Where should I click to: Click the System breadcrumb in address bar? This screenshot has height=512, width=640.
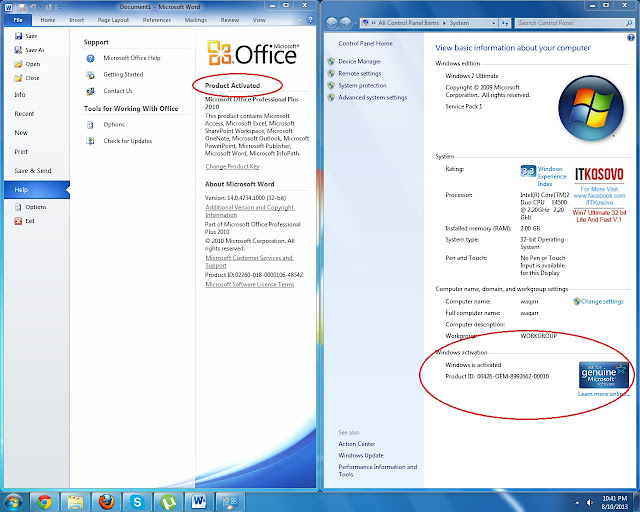(459, 23)
